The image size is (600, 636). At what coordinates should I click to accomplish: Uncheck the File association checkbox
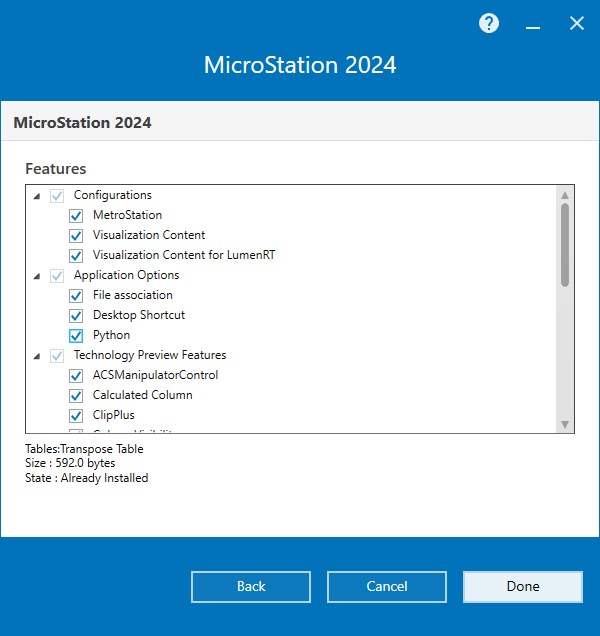76,296
